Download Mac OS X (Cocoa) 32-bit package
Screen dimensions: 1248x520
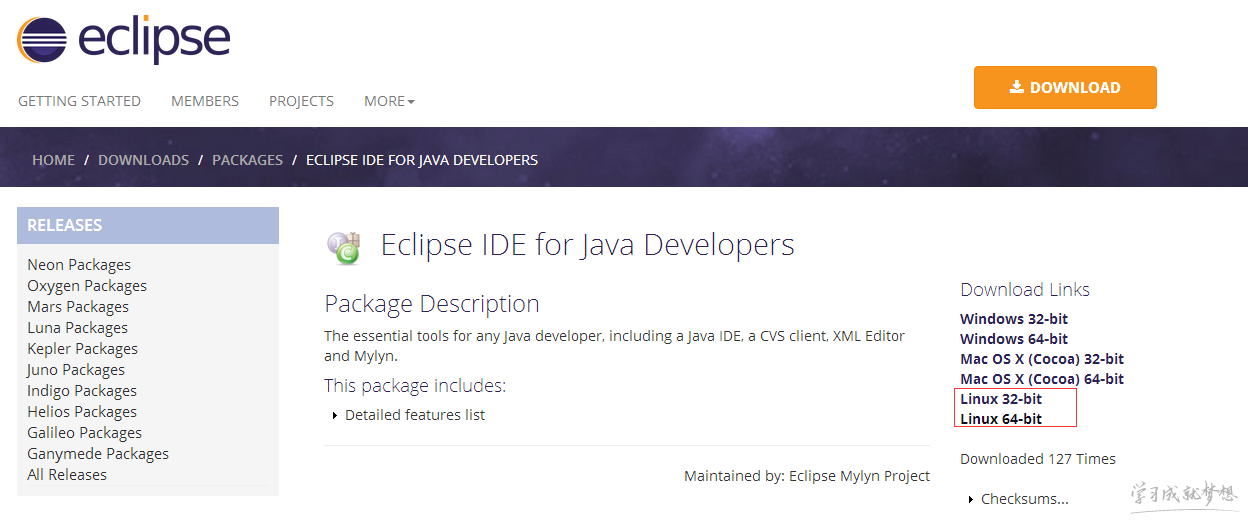(1042, 359)
